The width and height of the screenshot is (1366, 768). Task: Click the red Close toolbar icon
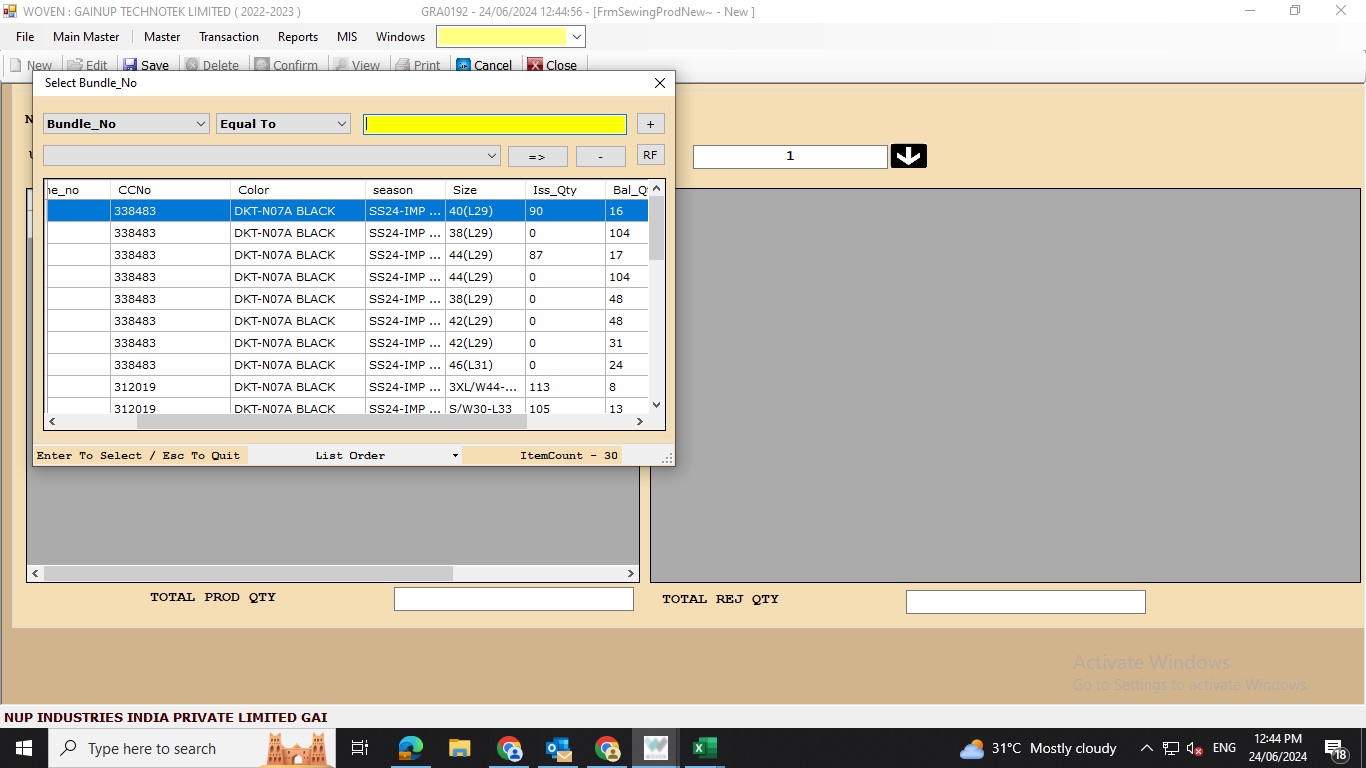pos(535,65)
